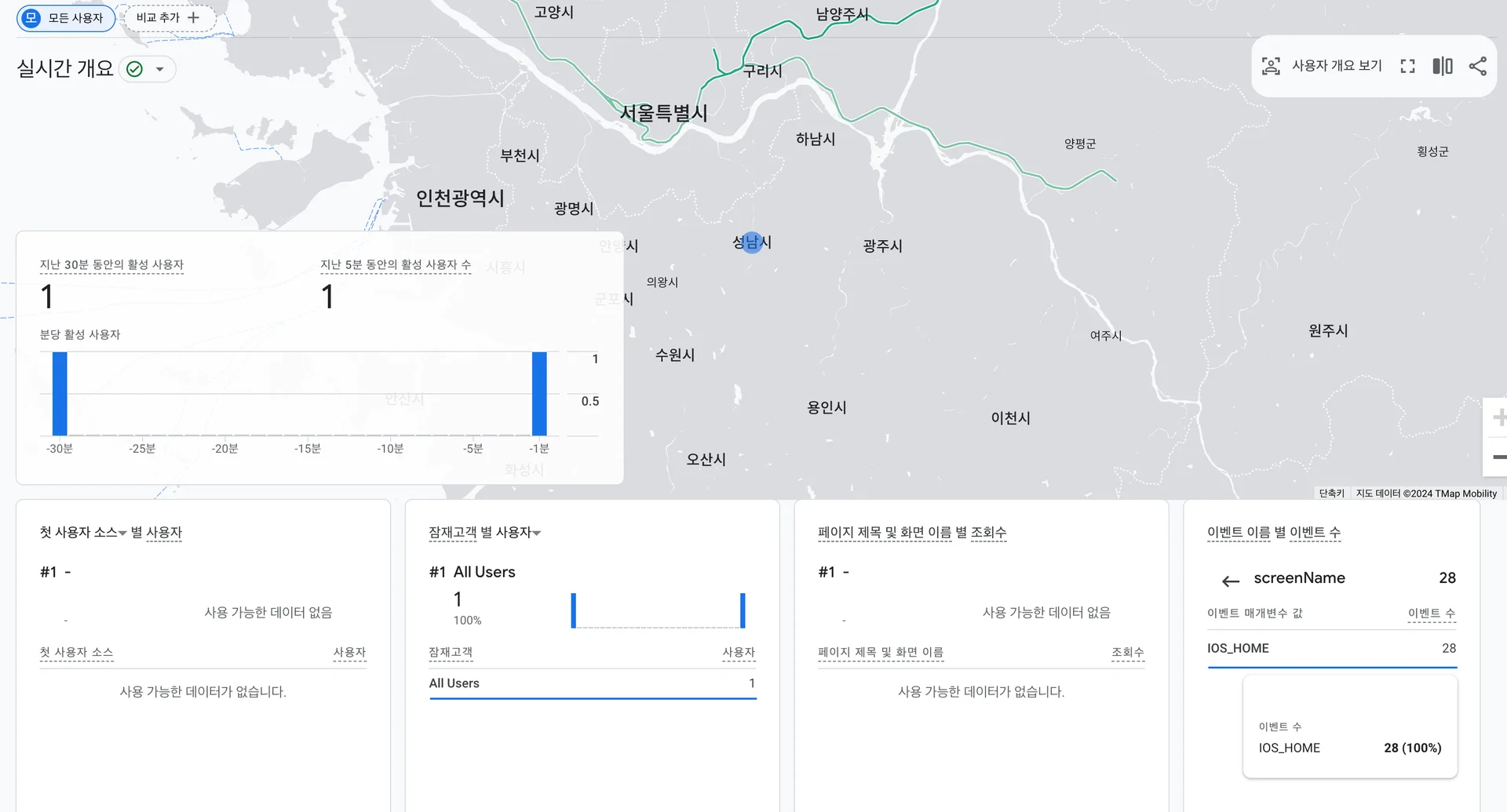Viewport: 1507px width, 812px height.
Task: Zoom in on the map
Action: (x=1498, y=417)
